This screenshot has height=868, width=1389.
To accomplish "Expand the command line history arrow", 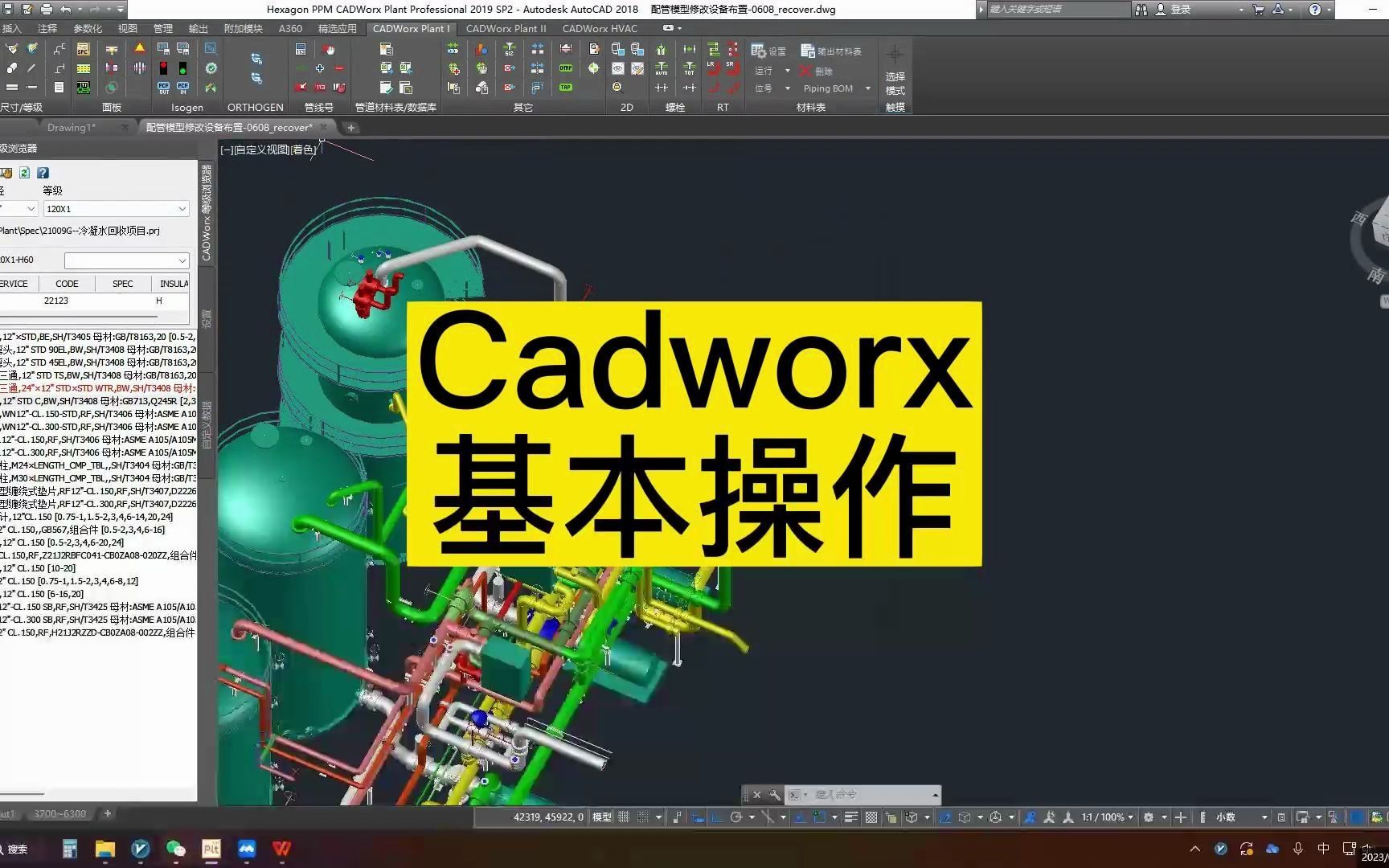I will pyautogui.click(x=935, y=795).
